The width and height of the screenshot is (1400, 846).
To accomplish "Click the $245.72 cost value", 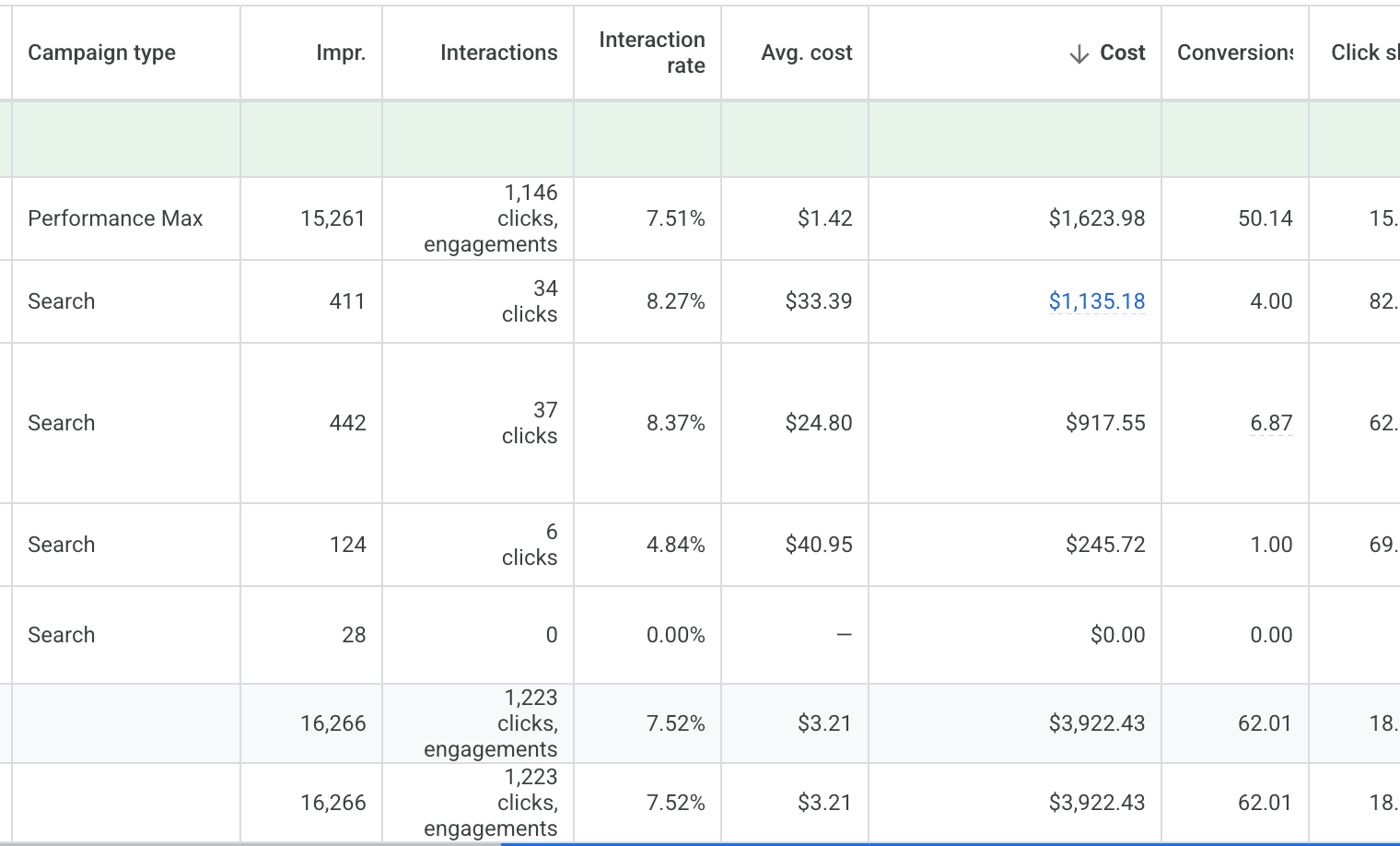I will coord(1105,545).
